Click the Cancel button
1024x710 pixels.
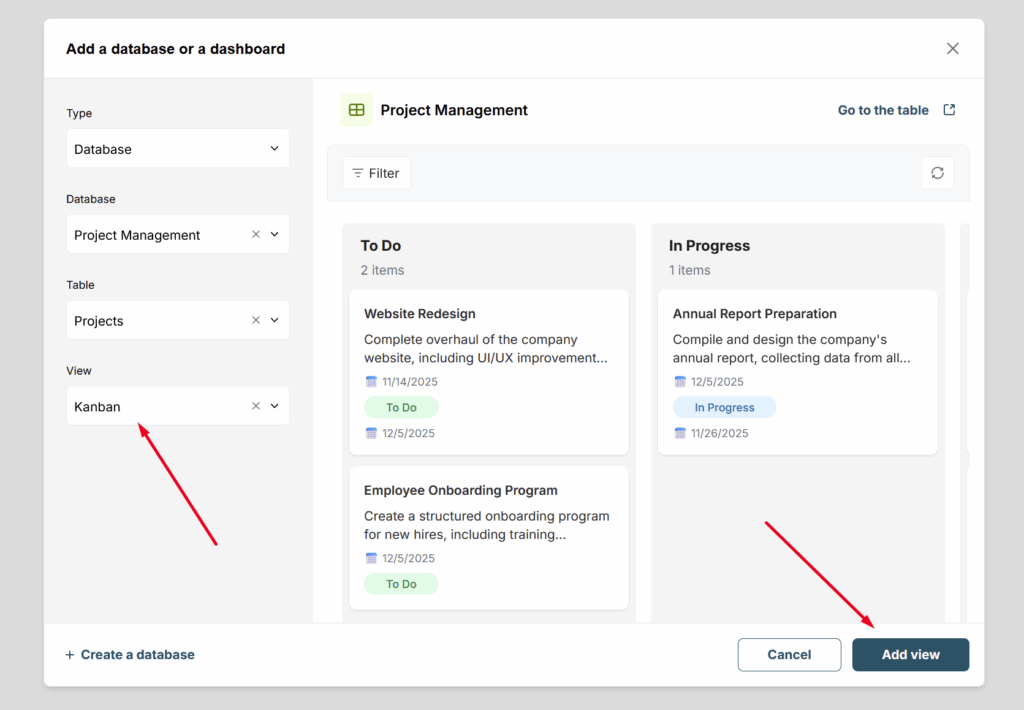(x=789, y=655)
